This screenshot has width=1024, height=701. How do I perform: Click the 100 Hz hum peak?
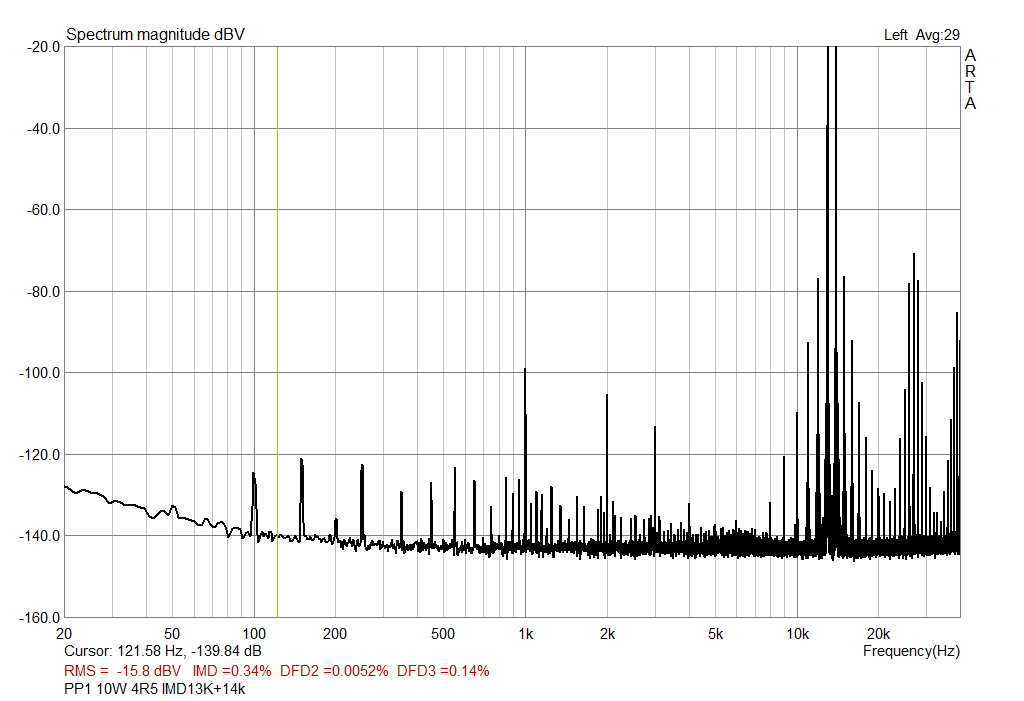pos(254,503)
